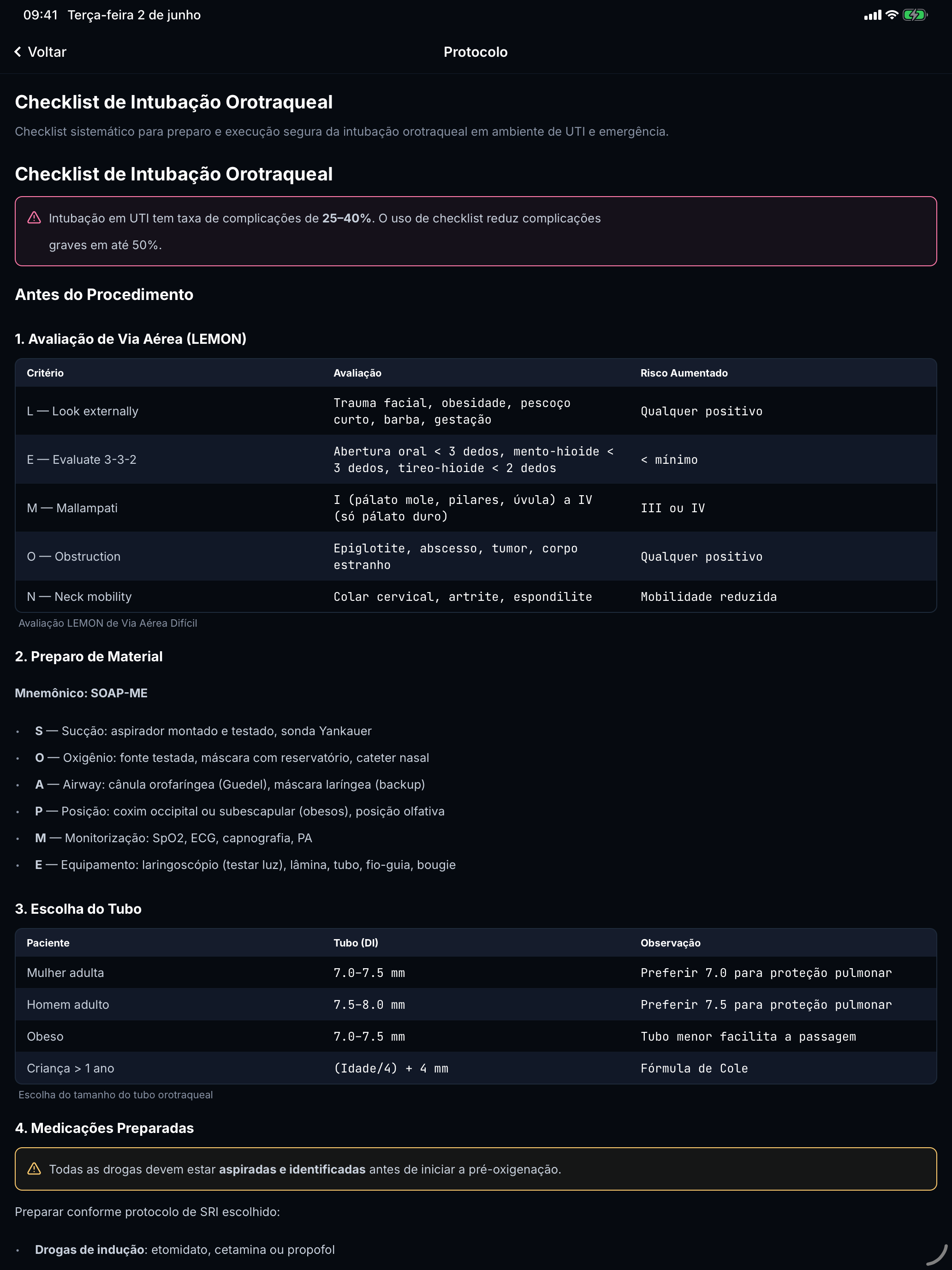Tap the battery charging indicator
Image resolution: width=952 pixels, height=1270 pixels.
tap(915, 15)
